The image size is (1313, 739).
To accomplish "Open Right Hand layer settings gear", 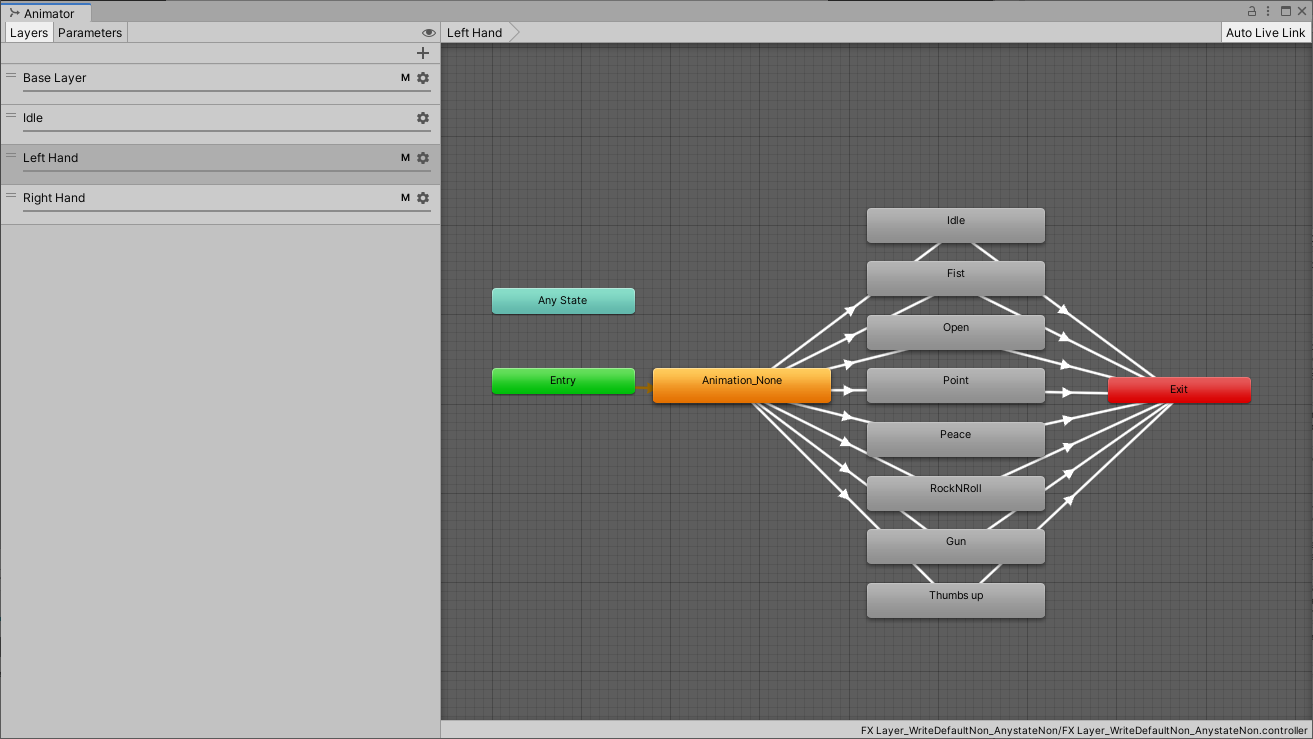I will [423, 198].
